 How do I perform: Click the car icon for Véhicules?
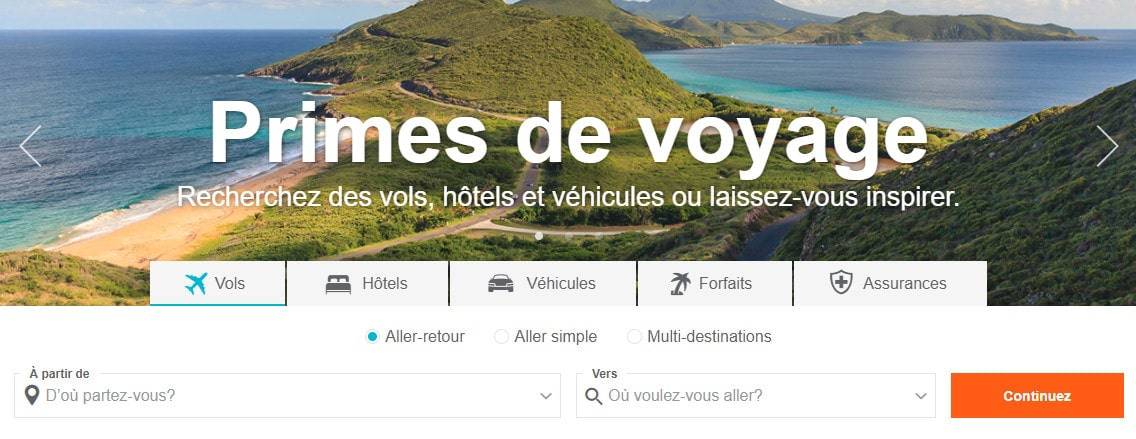tap(501, 284)
